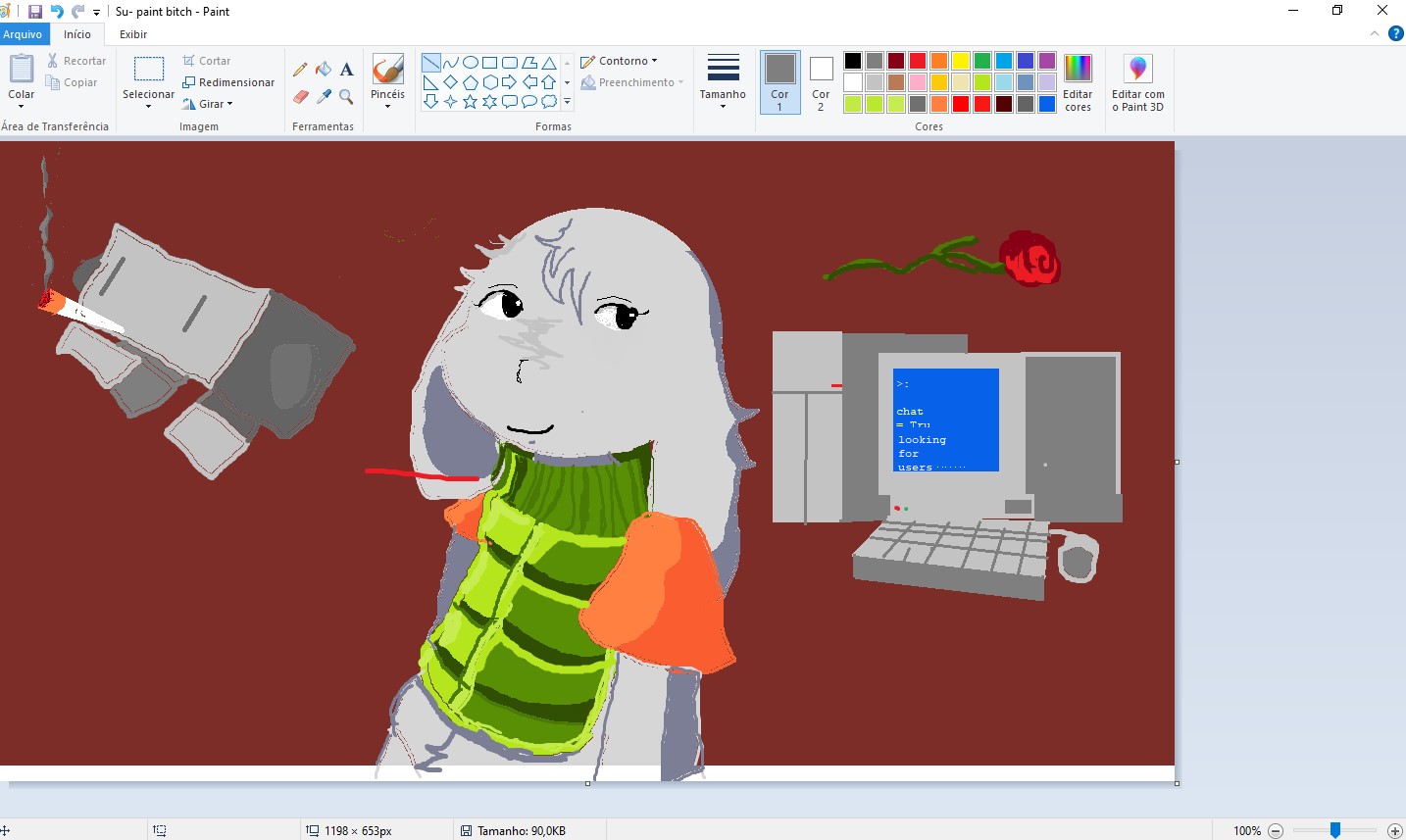1406x840 pixels.
Task: Select the Pencil tool
Action: [301, 69]
